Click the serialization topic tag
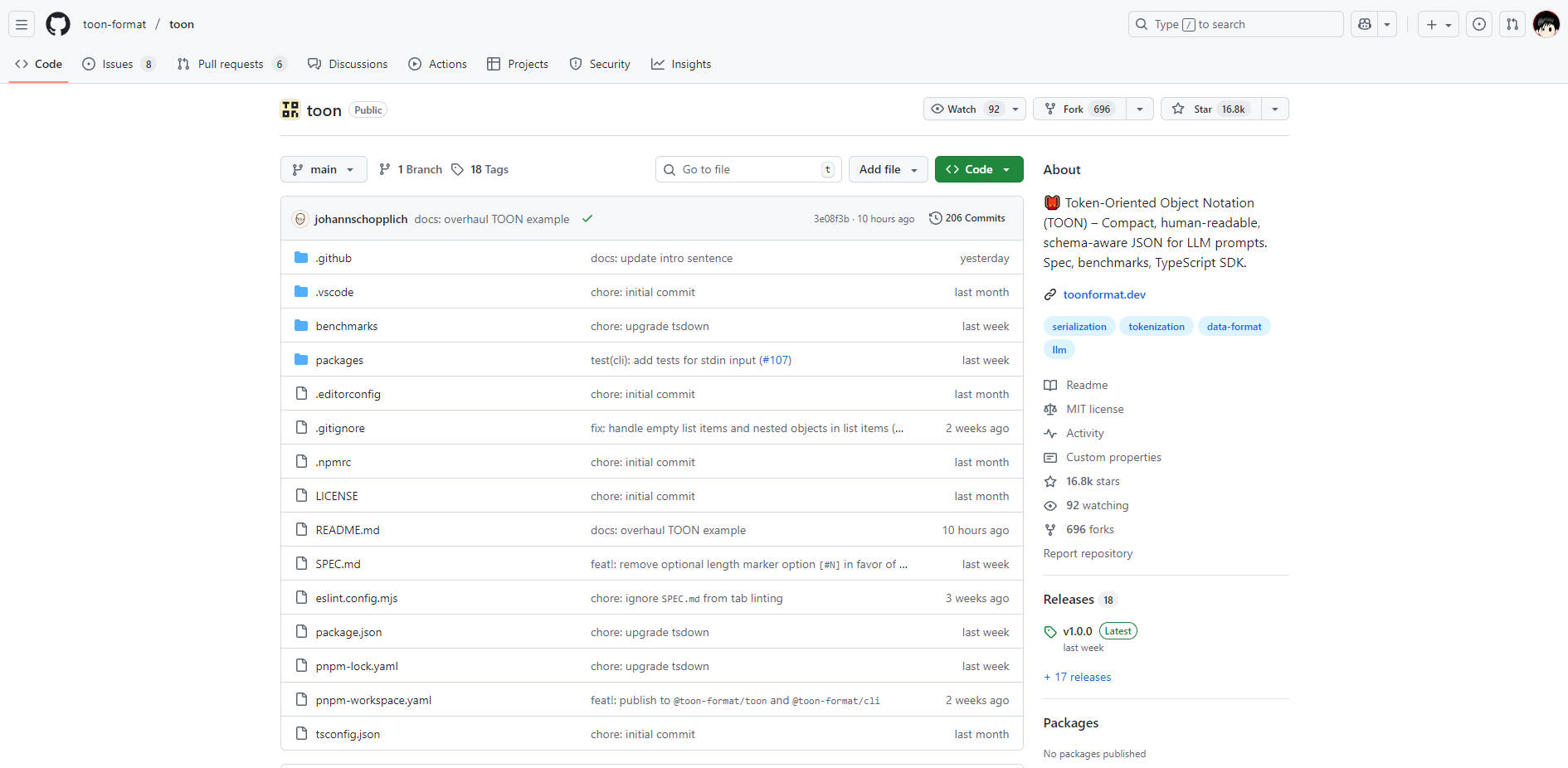Viewport: 1568px width, 768px height. click(1079, 326)
